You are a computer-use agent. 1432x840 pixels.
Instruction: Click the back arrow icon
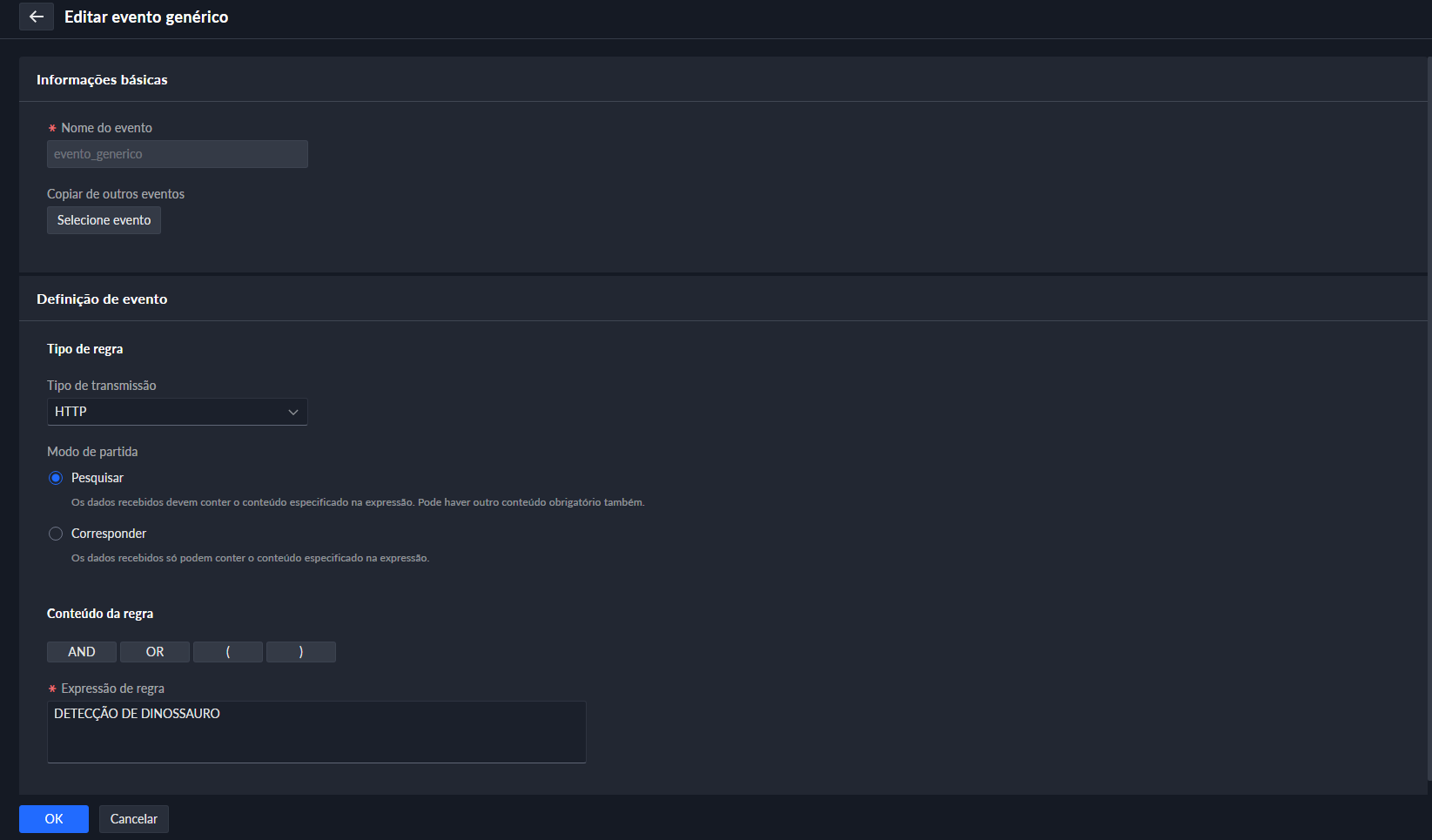coord(37,17)
